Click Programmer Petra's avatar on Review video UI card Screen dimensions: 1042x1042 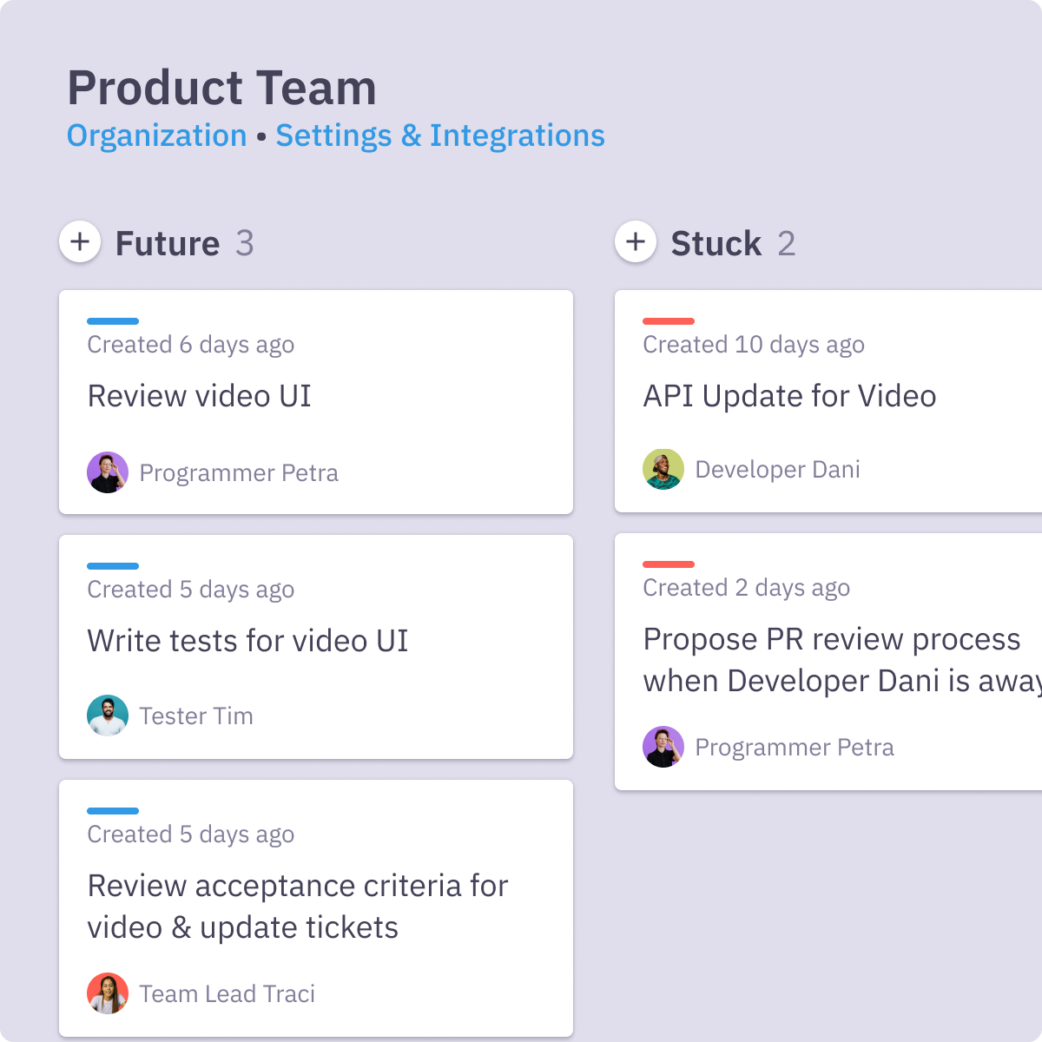pyautogui.click(x=107, y=472)
